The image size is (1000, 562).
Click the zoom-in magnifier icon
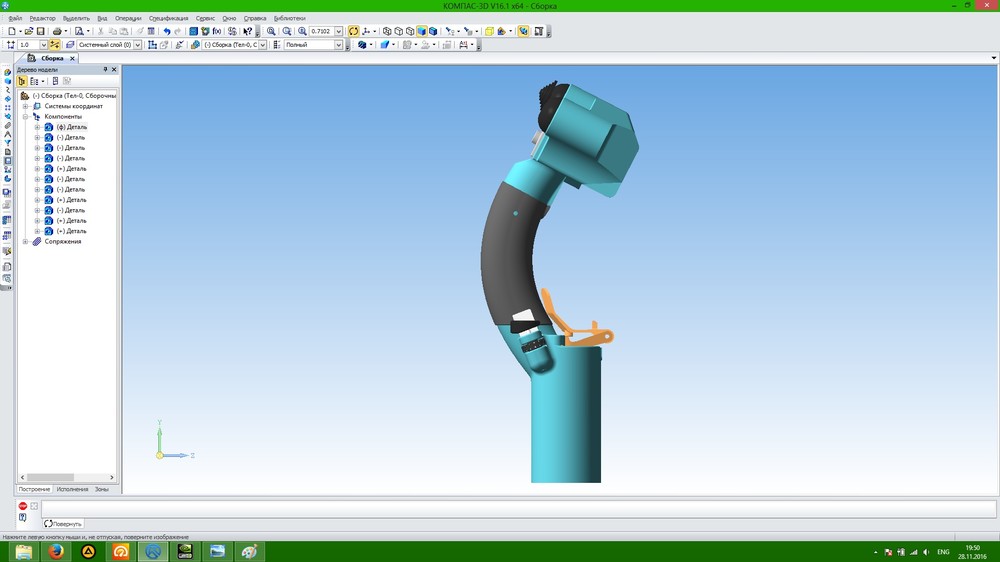pyautogui.click(x=272, y=31)
